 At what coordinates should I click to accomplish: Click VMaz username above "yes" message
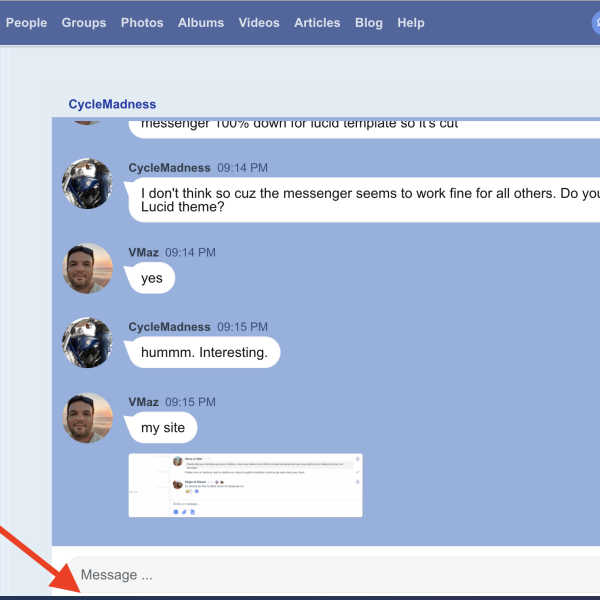point(143,252)
